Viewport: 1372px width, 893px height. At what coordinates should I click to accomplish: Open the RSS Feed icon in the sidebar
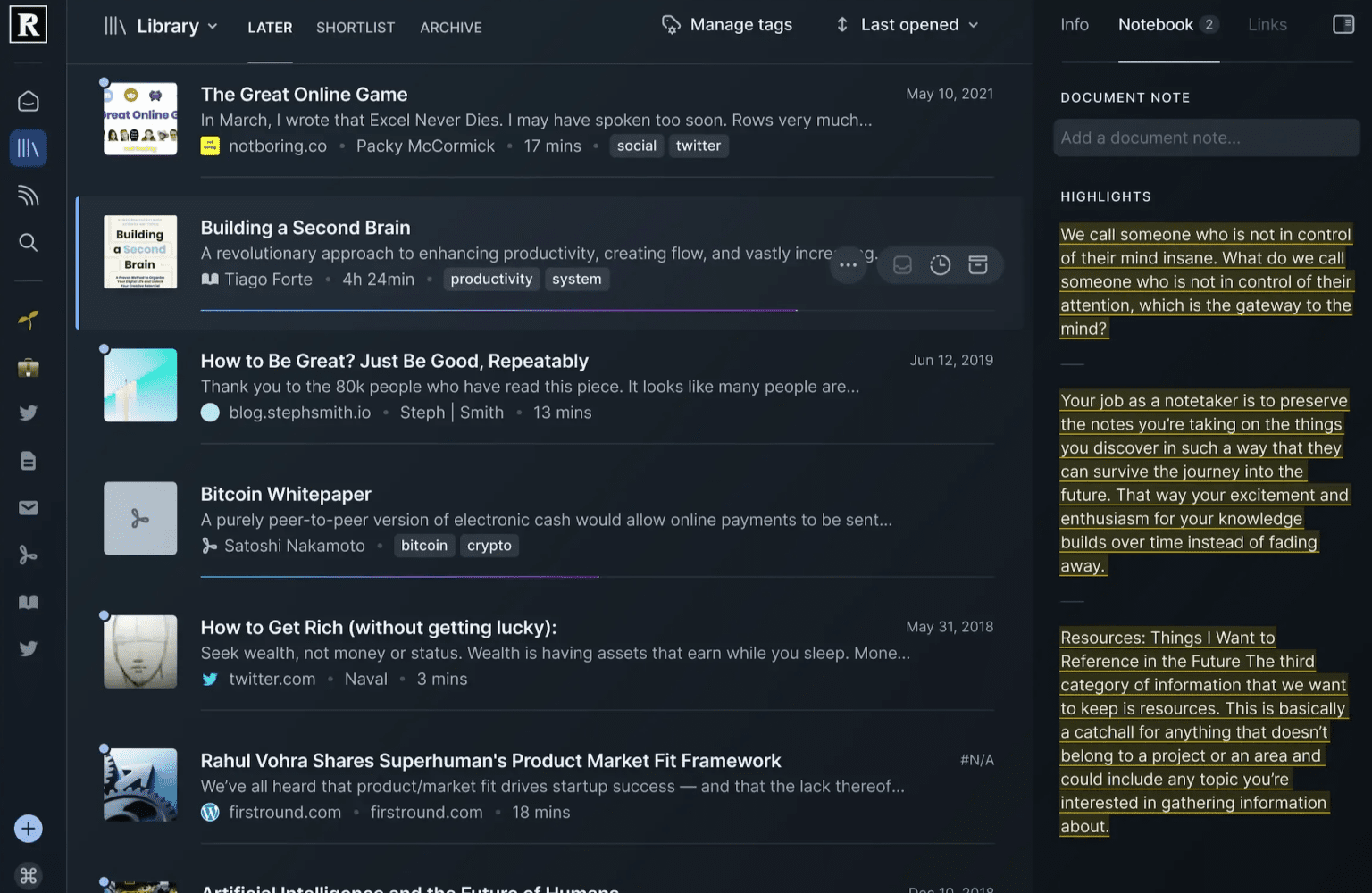coord(29,196)
